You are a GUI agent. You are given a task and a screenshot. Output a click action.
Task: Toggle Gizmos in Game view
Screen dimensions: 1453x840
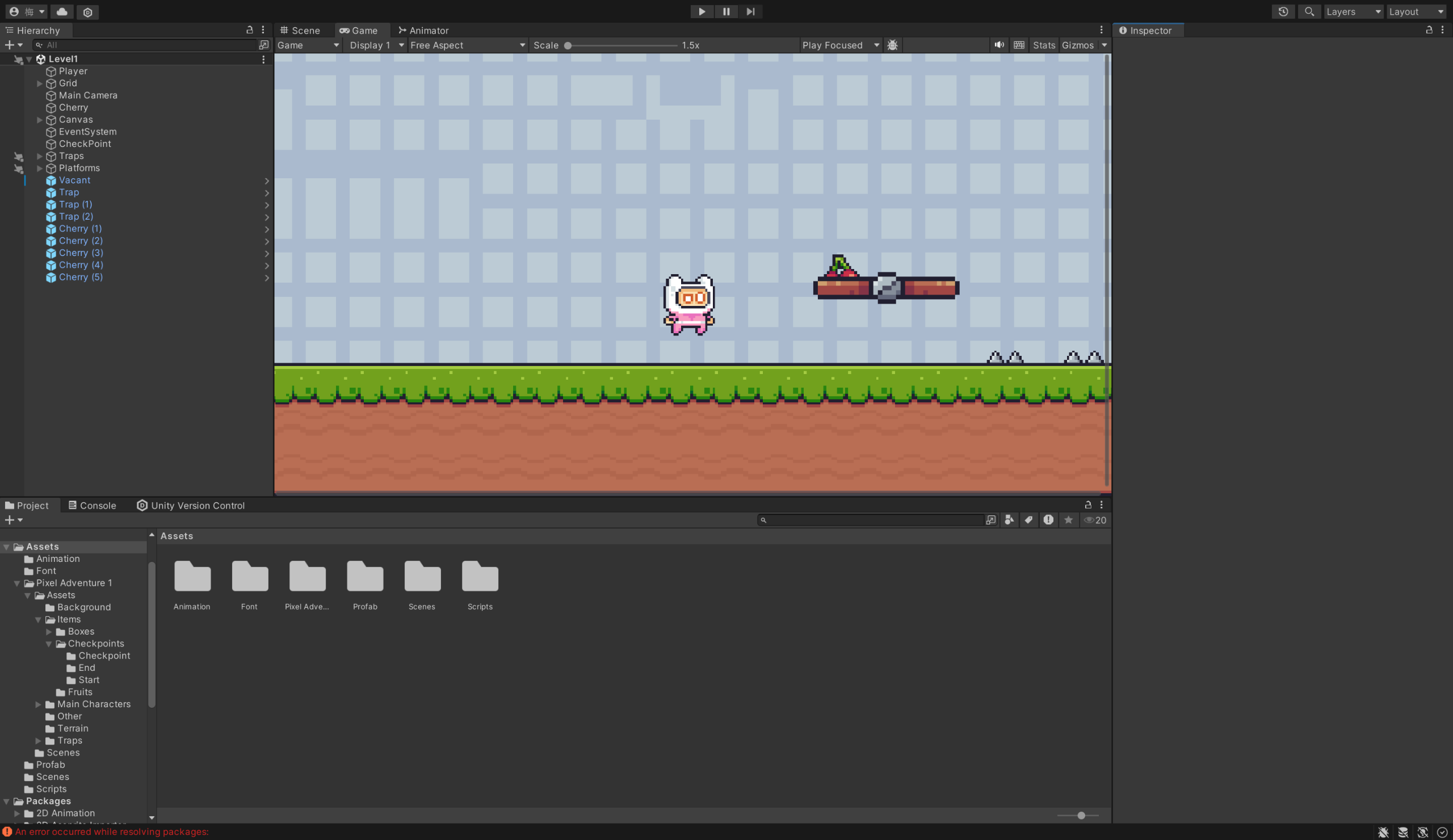(x=1078, y=45)
